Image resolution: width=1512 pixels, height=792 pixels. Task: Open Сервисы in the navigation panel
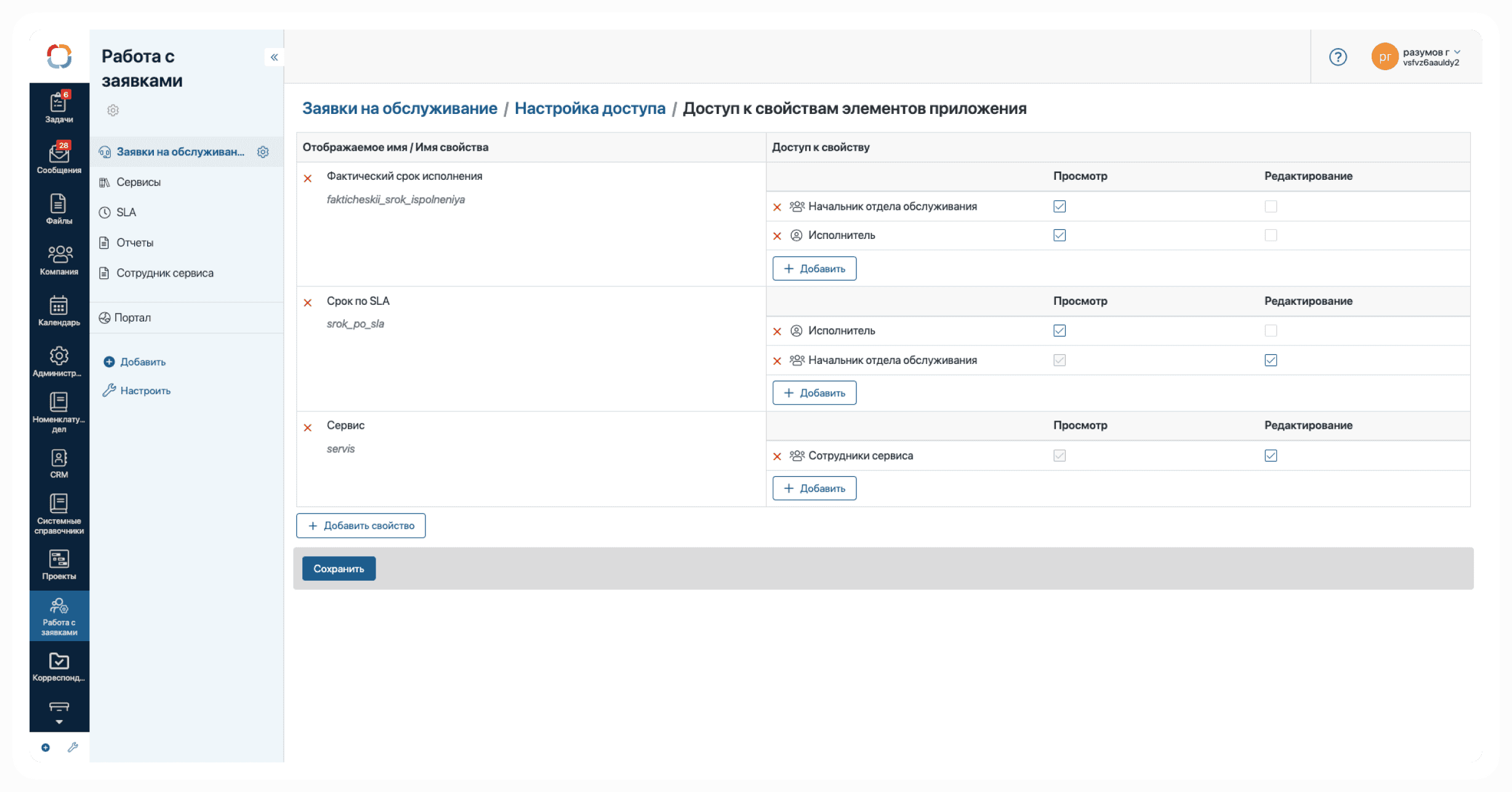tap(139, 182)
